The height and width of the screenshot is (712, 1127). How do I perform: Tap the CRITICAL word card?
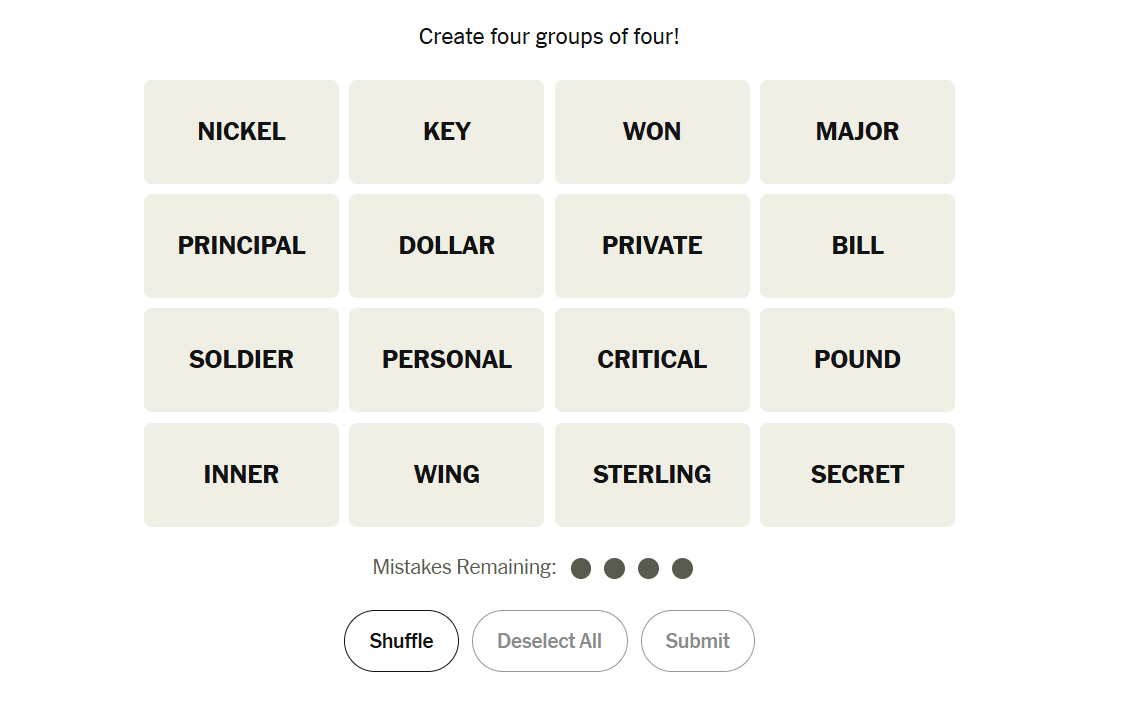point(652,360)
